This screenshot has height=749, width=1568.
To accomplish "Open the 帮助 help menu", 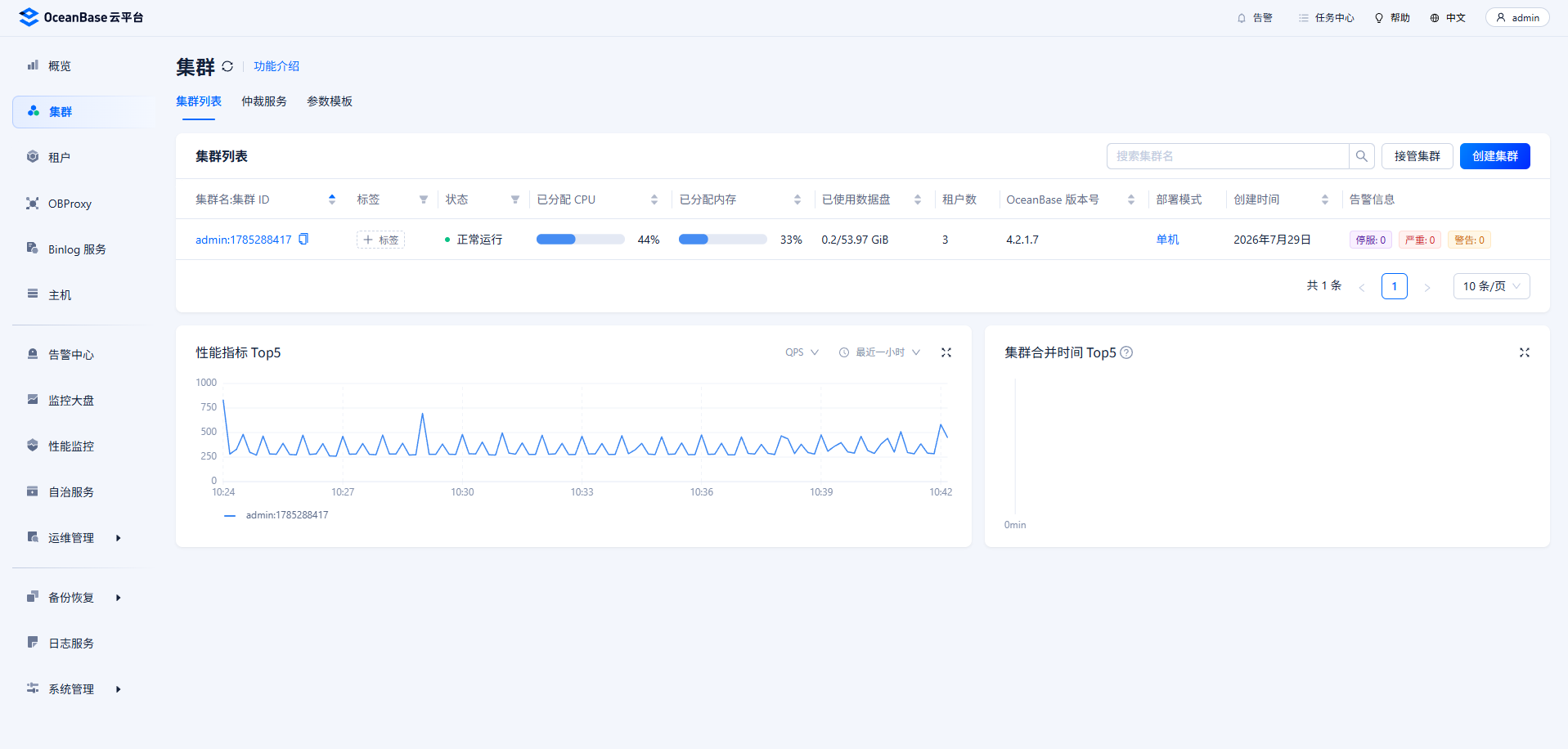I will point(1392,18).
